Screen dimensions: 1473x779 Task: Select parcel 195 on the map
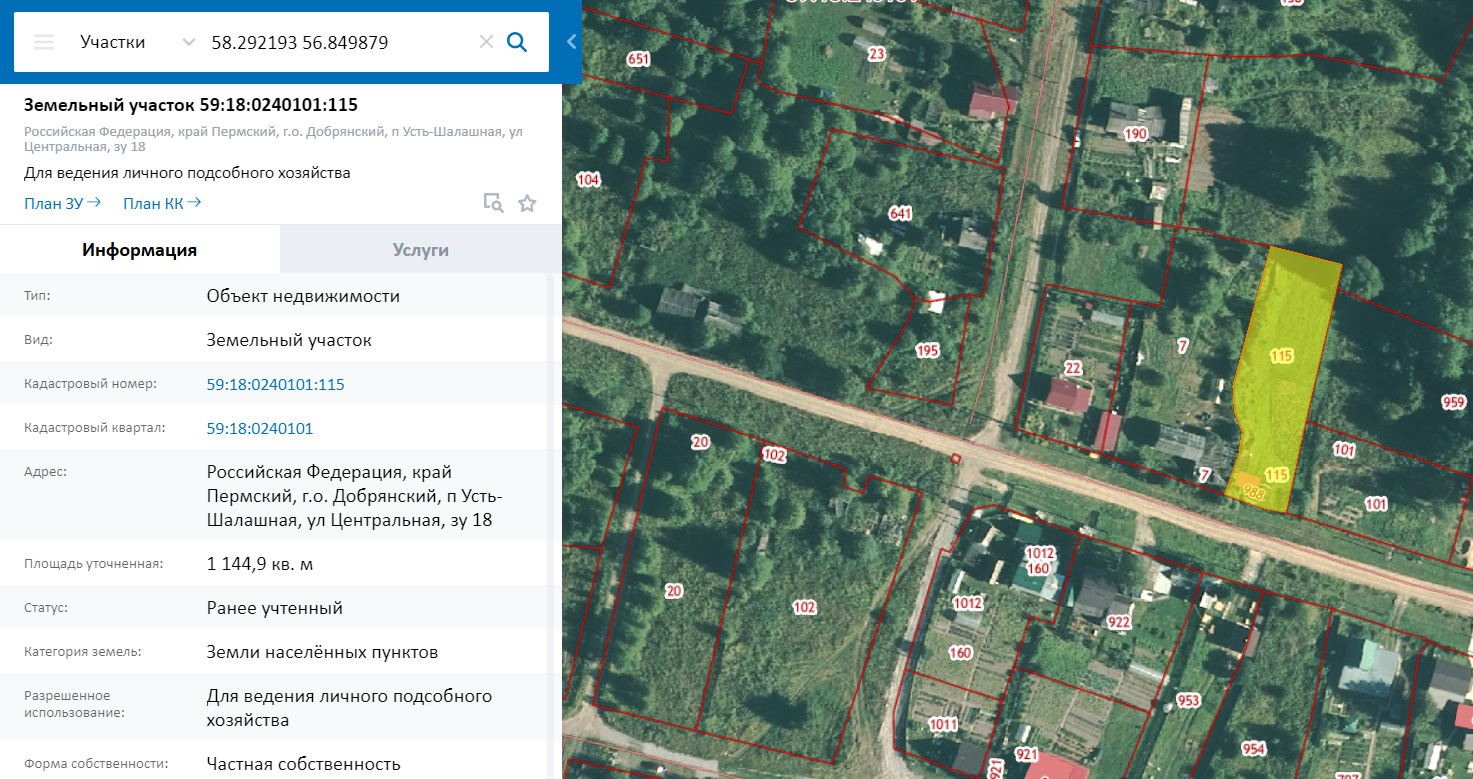[x=927, y=350]
